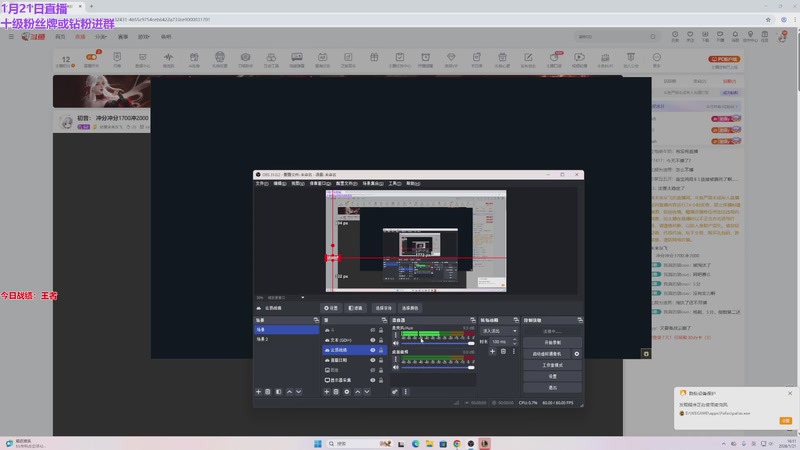Open the Windows Start menu
This screenshot has height=450, width=800.
tap(318, 443)
